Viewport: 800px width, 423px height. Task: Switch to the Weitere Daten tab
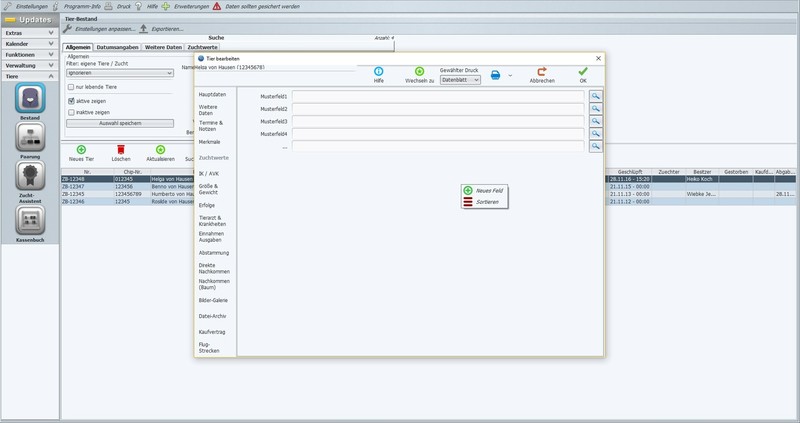click(x=163, y=47)
